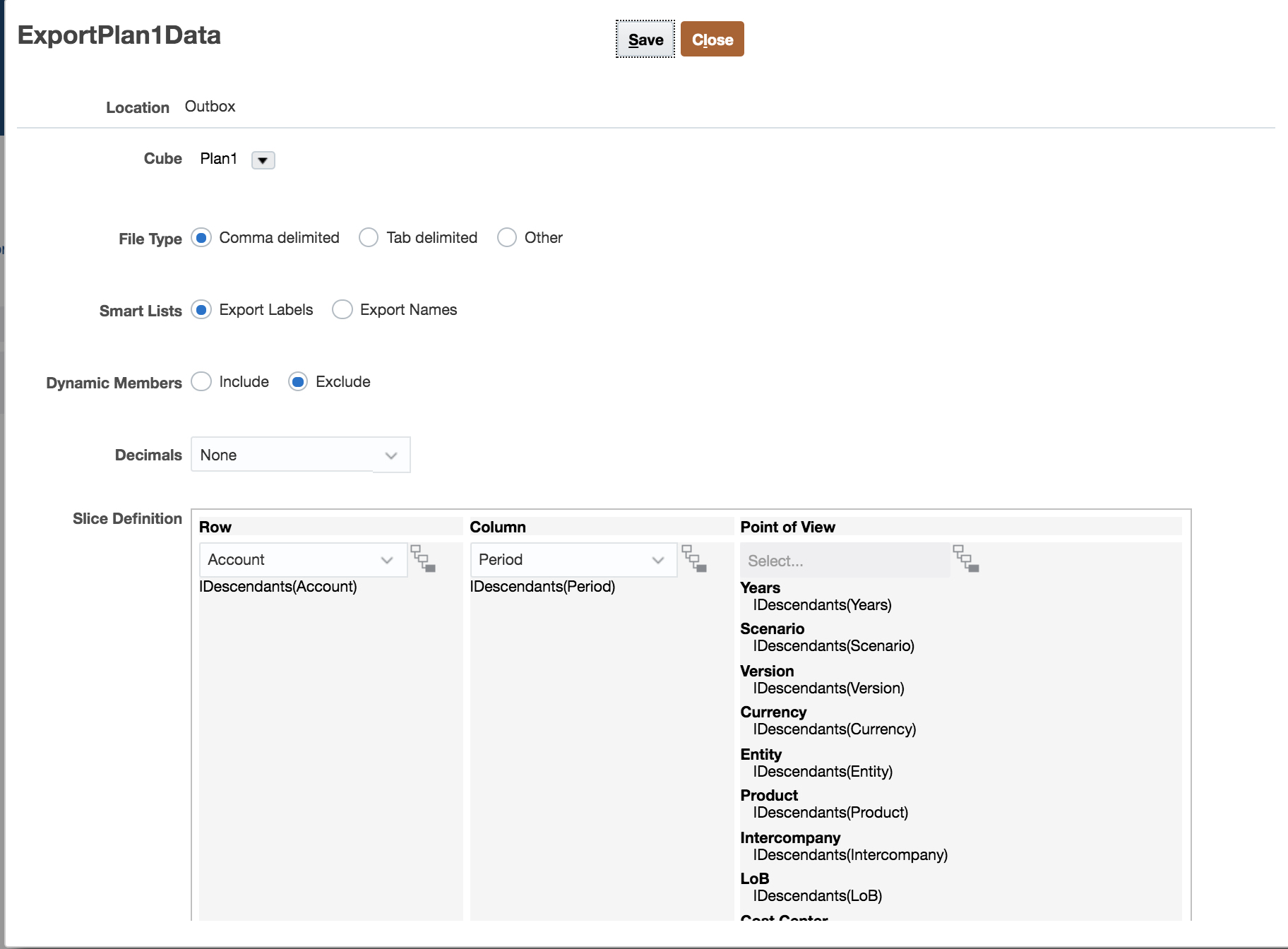
Task: Open member selector icon for Point of View
Action: pos(965,559)
